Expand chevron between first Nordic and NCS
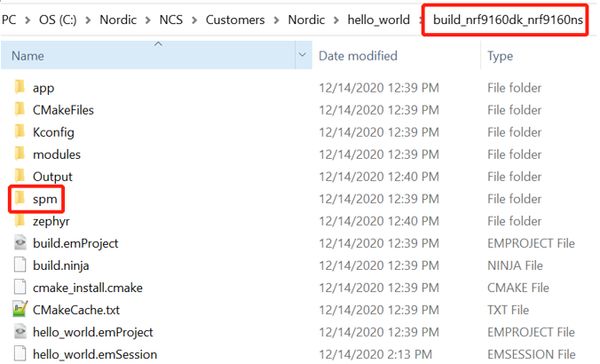The image size is (600, 364). pos(148,20)
